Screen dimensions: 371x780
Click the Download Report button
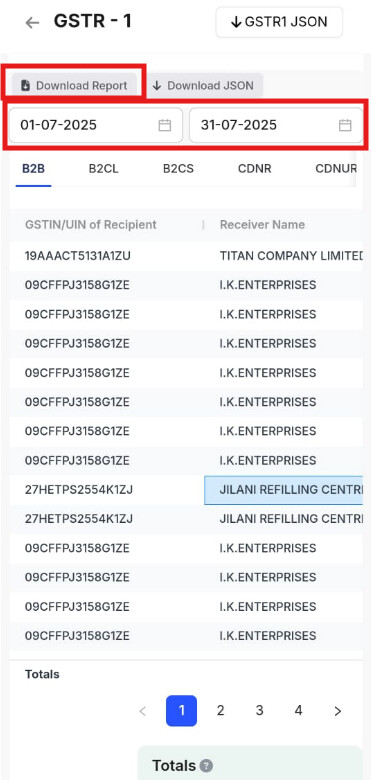74,86
